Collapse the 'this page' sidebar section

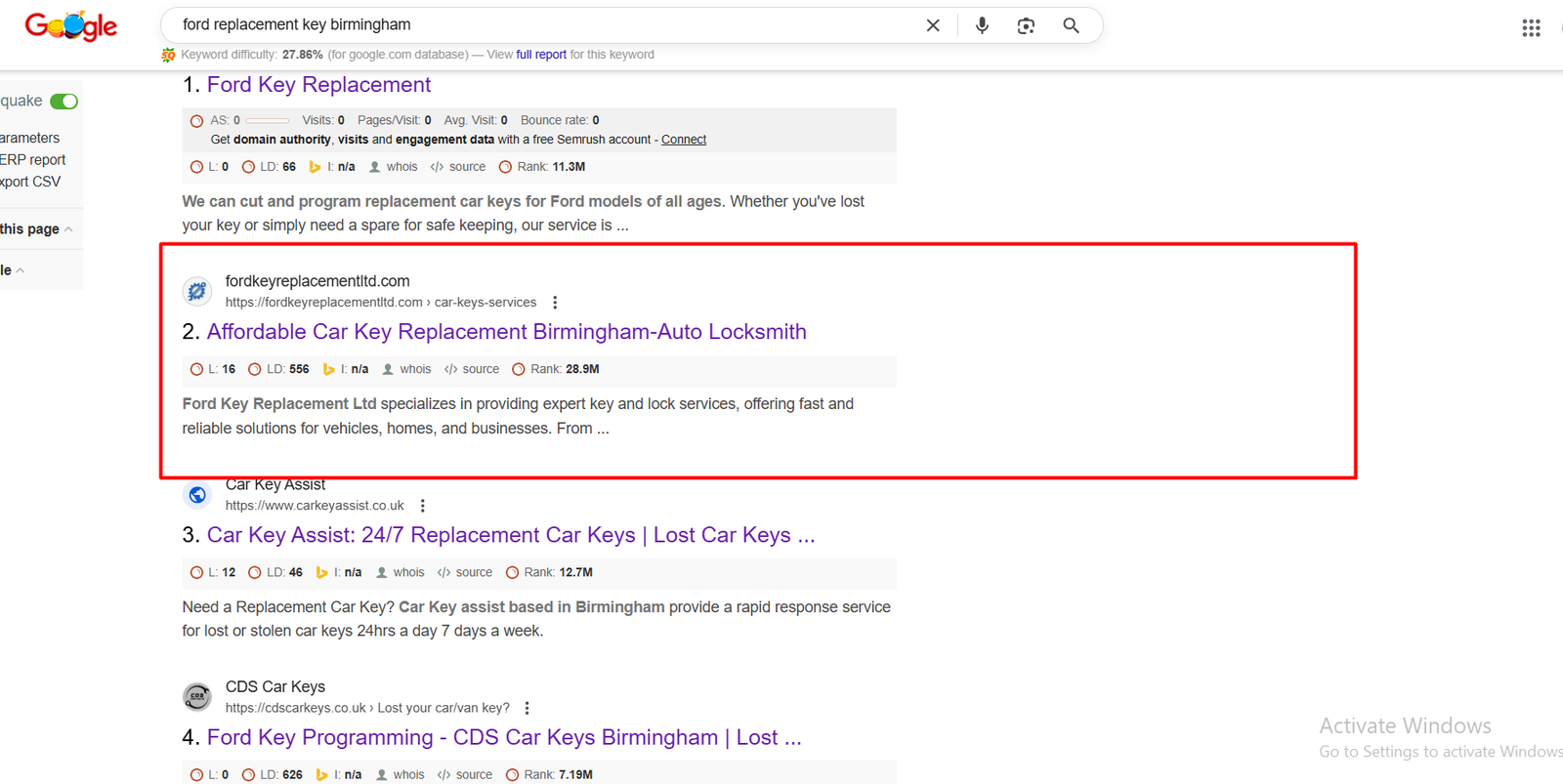(67, 229)
